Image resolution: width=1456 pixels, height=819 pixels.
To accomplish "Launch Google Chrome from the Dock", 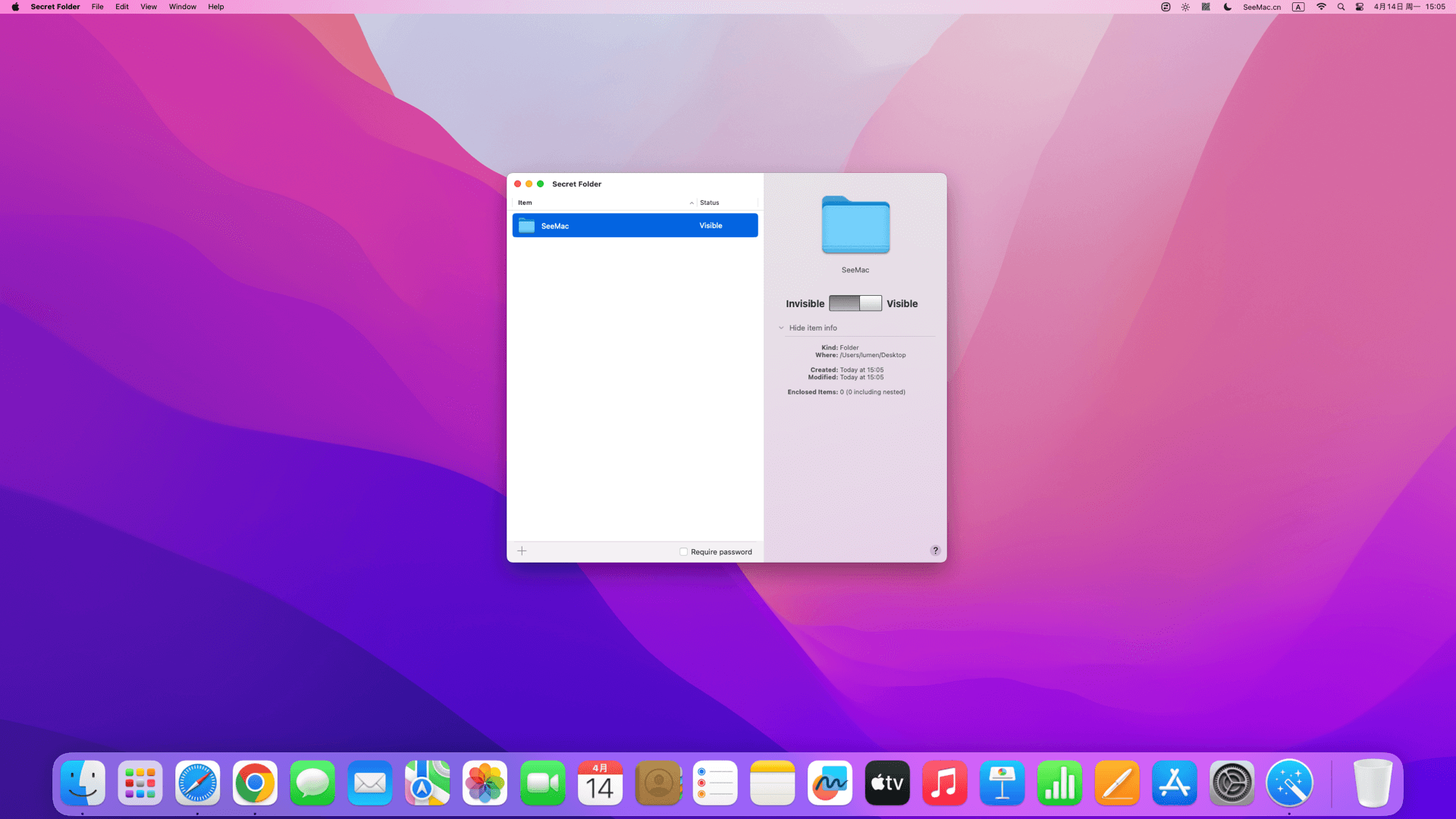I will [x=255, y=783].
